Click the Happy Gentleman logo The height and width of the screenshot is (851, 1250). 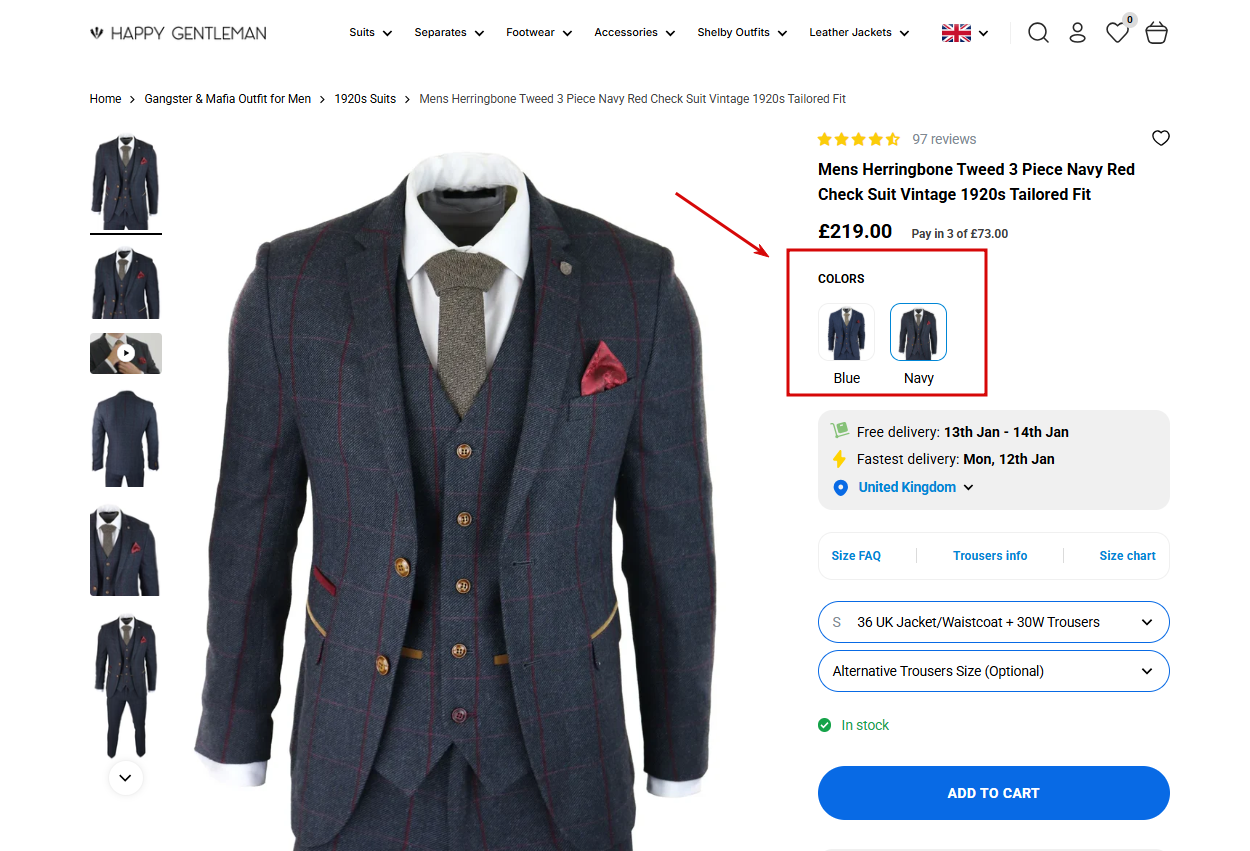(178, 33)
